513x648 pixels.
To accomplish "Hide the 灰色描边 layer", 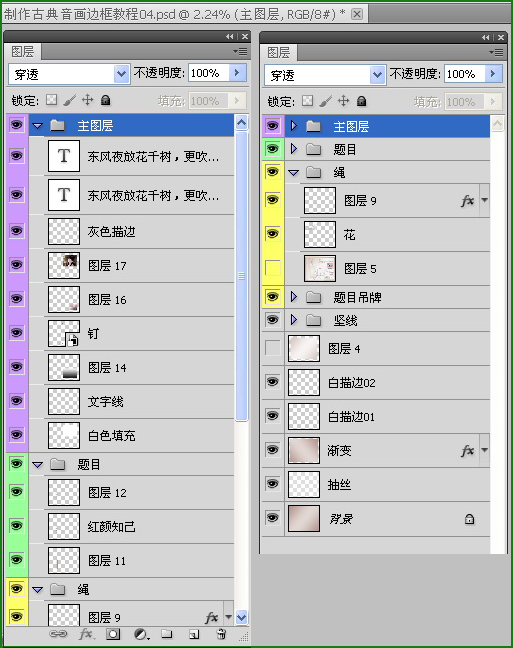I will pyautogui.click(x=17, y=231).
